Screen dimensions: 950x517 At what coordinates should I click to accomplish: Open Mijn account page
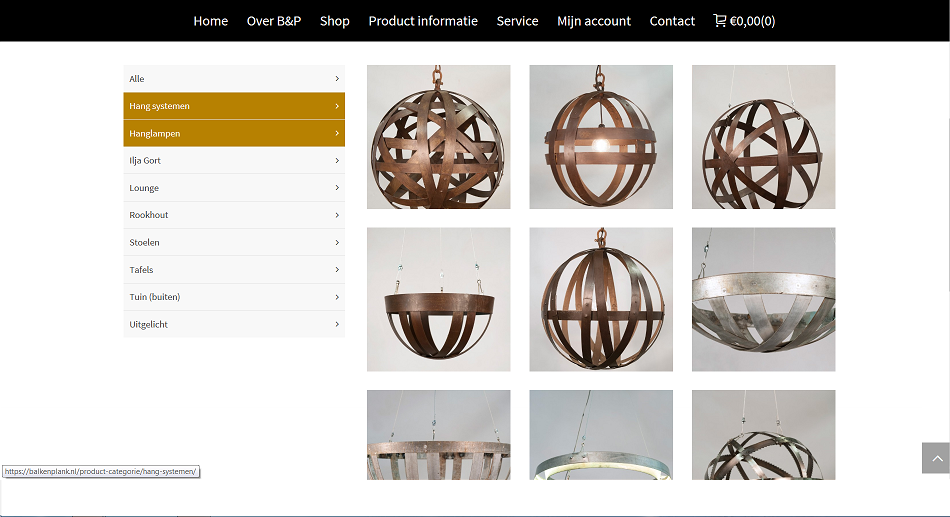[594, 21]
